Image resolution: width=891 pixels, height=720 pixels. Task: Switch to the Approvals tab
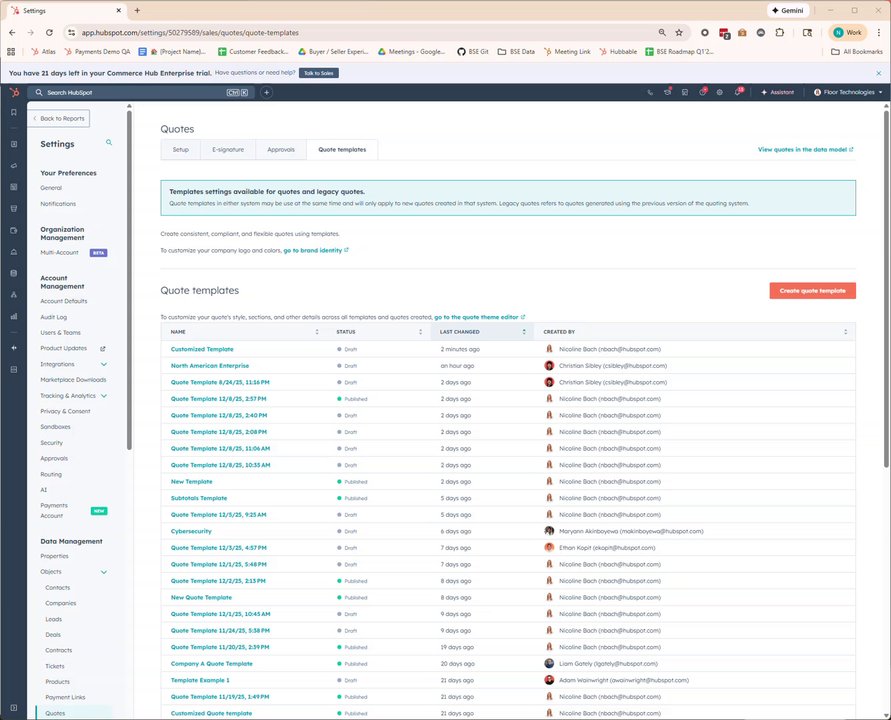pos(281,149)
